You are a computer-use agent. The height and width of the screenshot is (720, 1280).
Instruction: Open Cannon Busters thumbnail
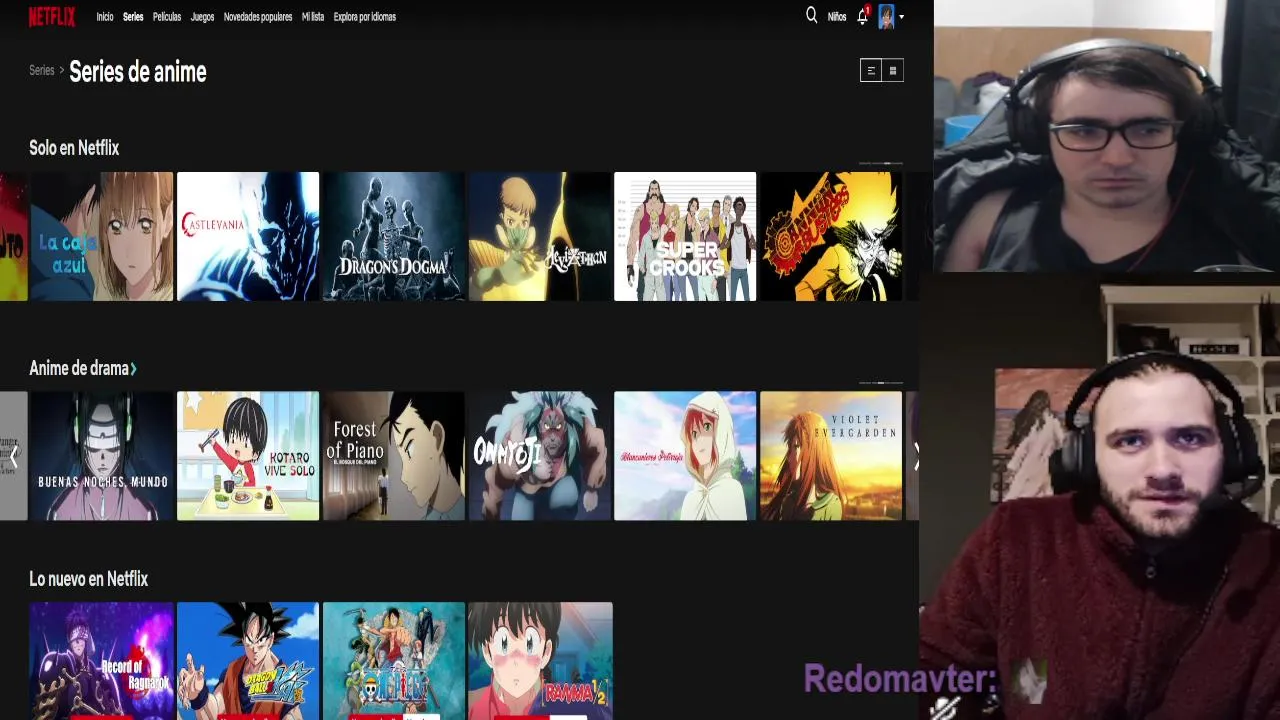[x=831, y=236]
